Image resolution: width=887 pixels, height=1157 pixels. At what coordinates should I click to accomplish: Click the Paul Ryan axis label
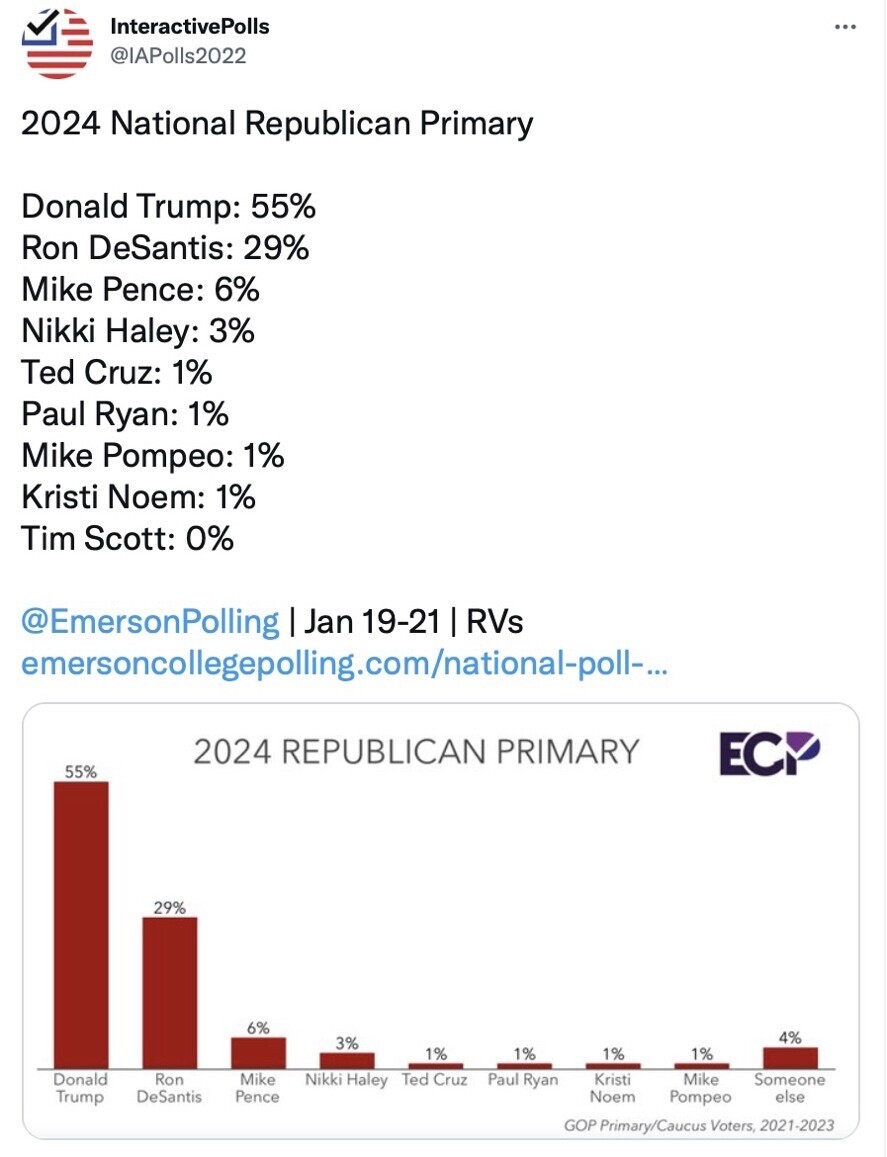click(523, 1080)
